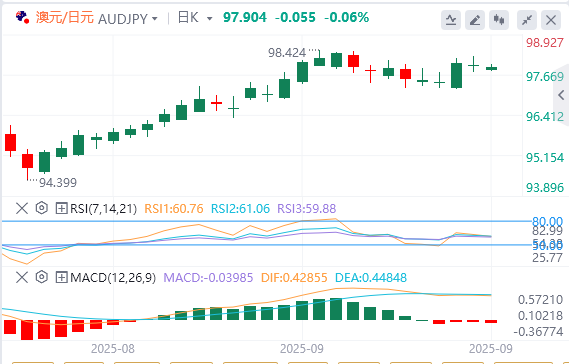Click the 98.424 high price marker

click(x=287, y=53)
